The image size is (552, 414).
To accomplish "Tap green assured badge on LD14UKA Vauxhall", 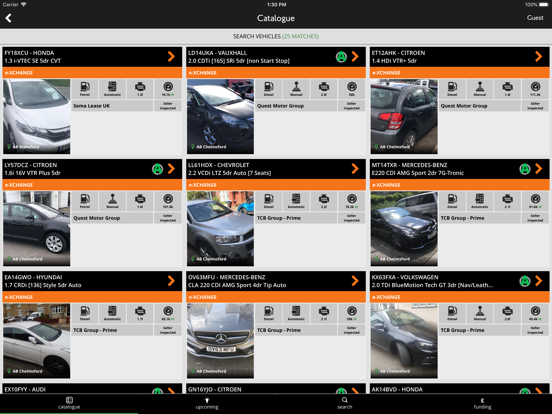I will [x=341, y=57].
